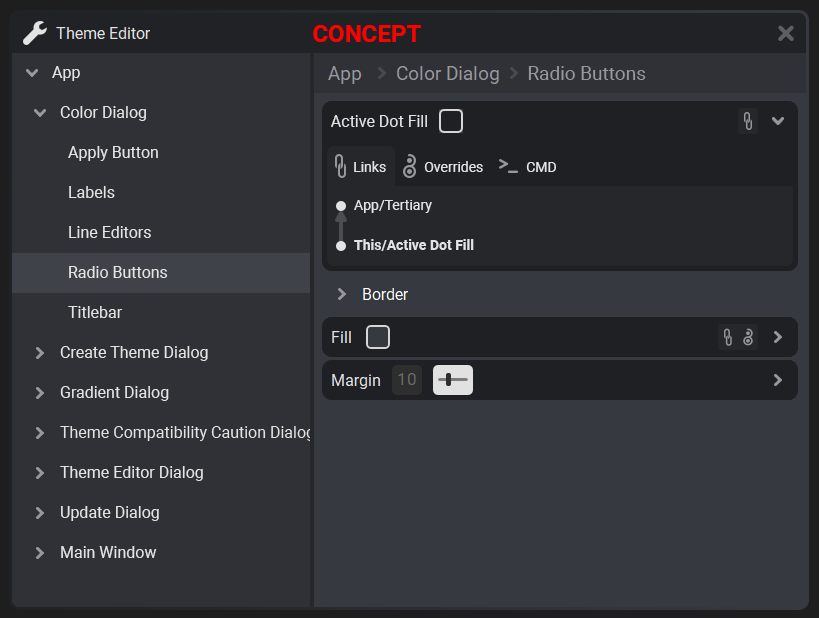
Task: Select Gradient Dialog tree item
Action: click(161, 393)
